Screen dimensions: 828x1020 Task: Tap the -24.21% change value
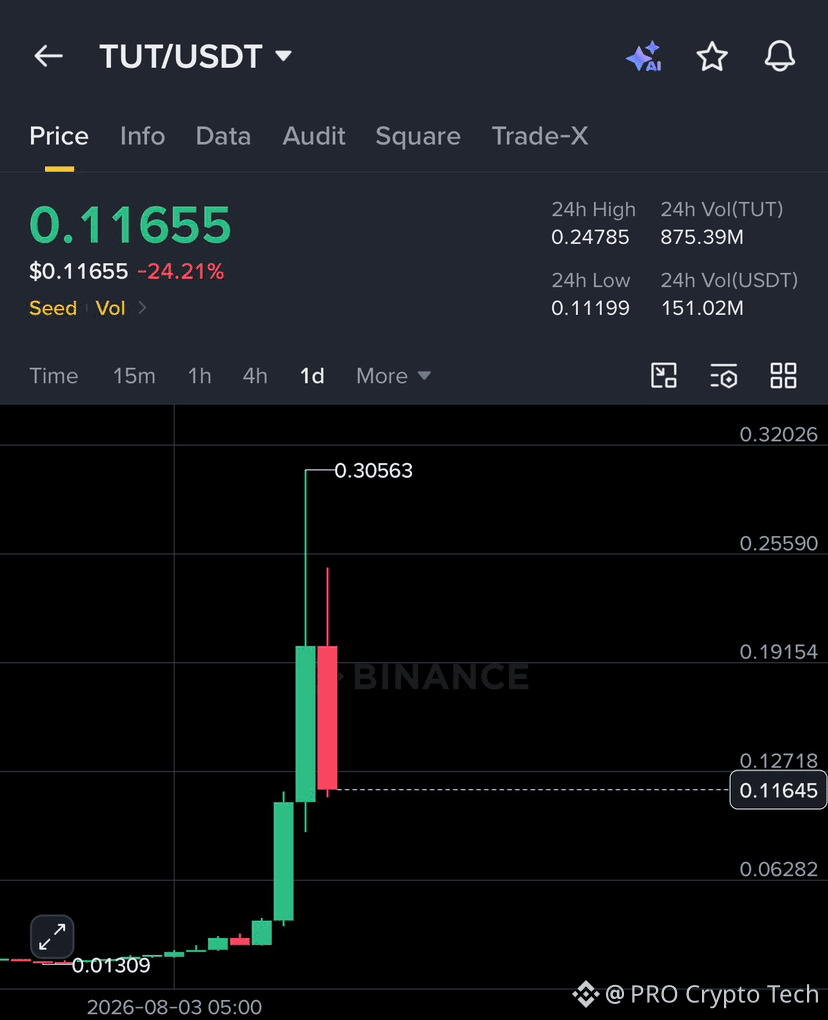click(181, 271)
